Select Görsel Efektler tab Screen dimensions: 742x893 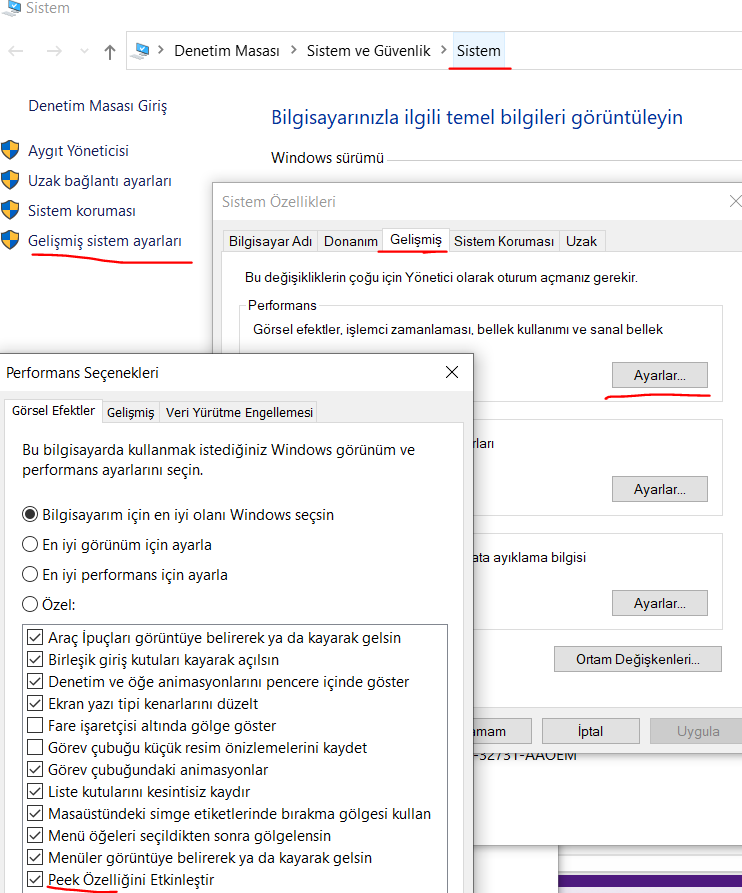[x=54, y=411]
